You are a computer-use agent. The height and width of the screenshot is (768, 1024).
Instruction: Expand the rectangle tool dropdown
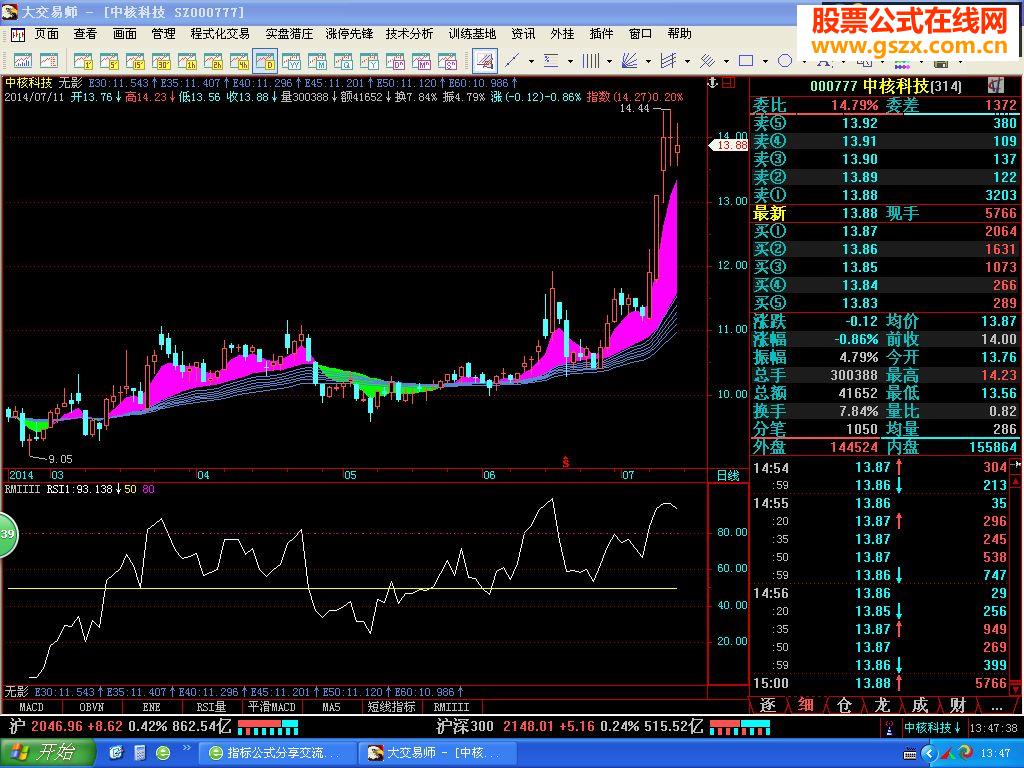(765, 61)
